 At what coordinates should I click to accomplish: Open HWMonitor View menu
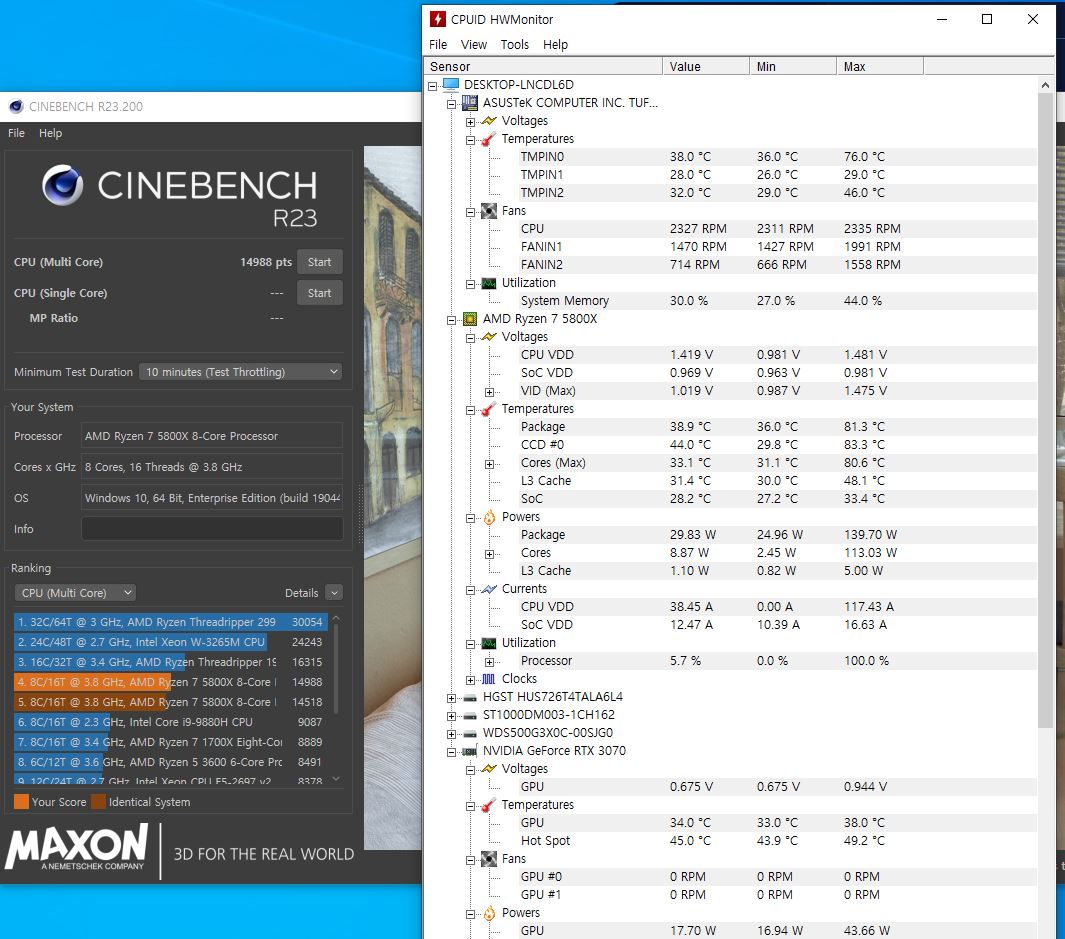(473, 44)
